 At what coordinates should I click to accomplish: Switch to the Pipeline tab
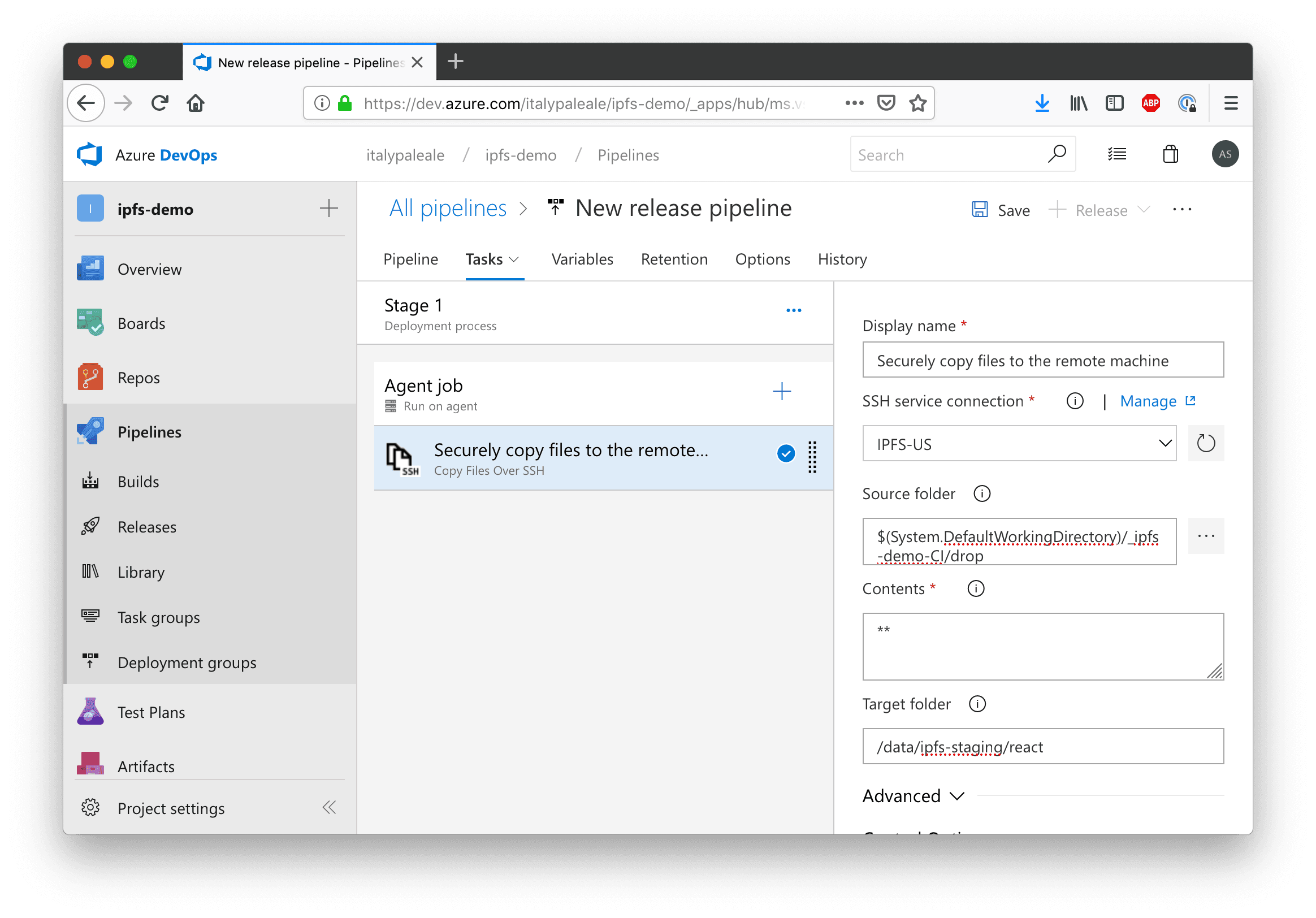coord(410,259)
